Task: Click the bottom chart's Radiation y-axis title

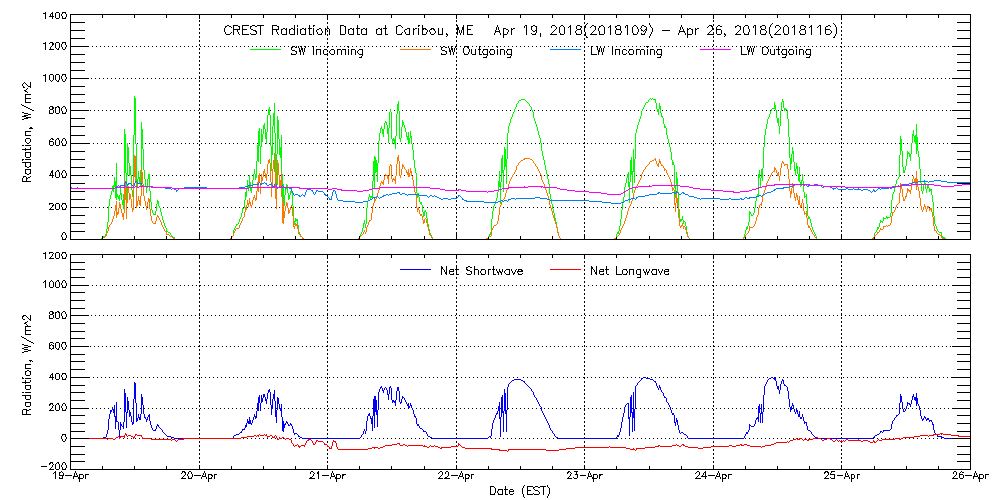Action: pyautogui.click(x=29, y=360)
